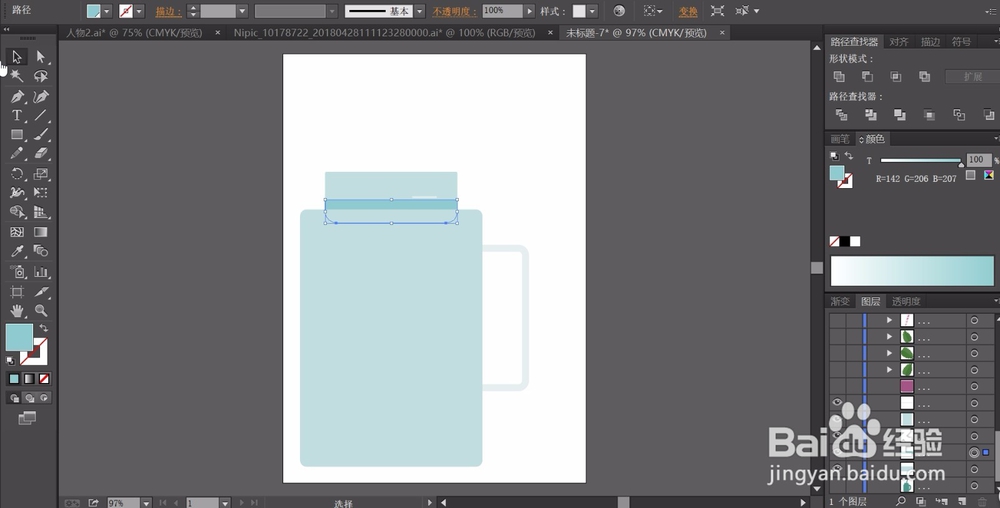Activate the Hand tool
Screen dimensions: 1000x508
(x=17, y=311)
